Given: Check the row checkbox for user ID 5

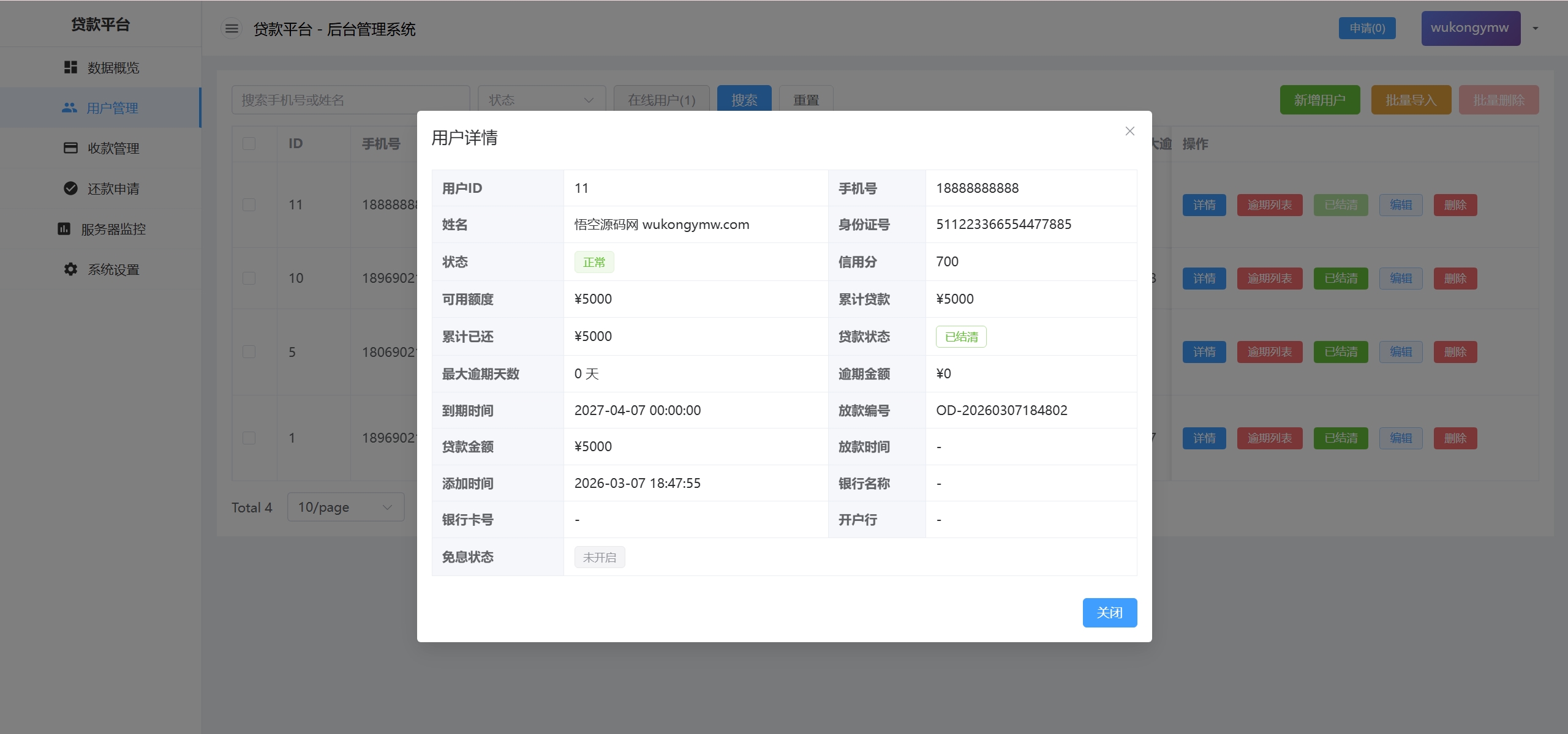Looking at the screenshot, I should tap(249, 352).
